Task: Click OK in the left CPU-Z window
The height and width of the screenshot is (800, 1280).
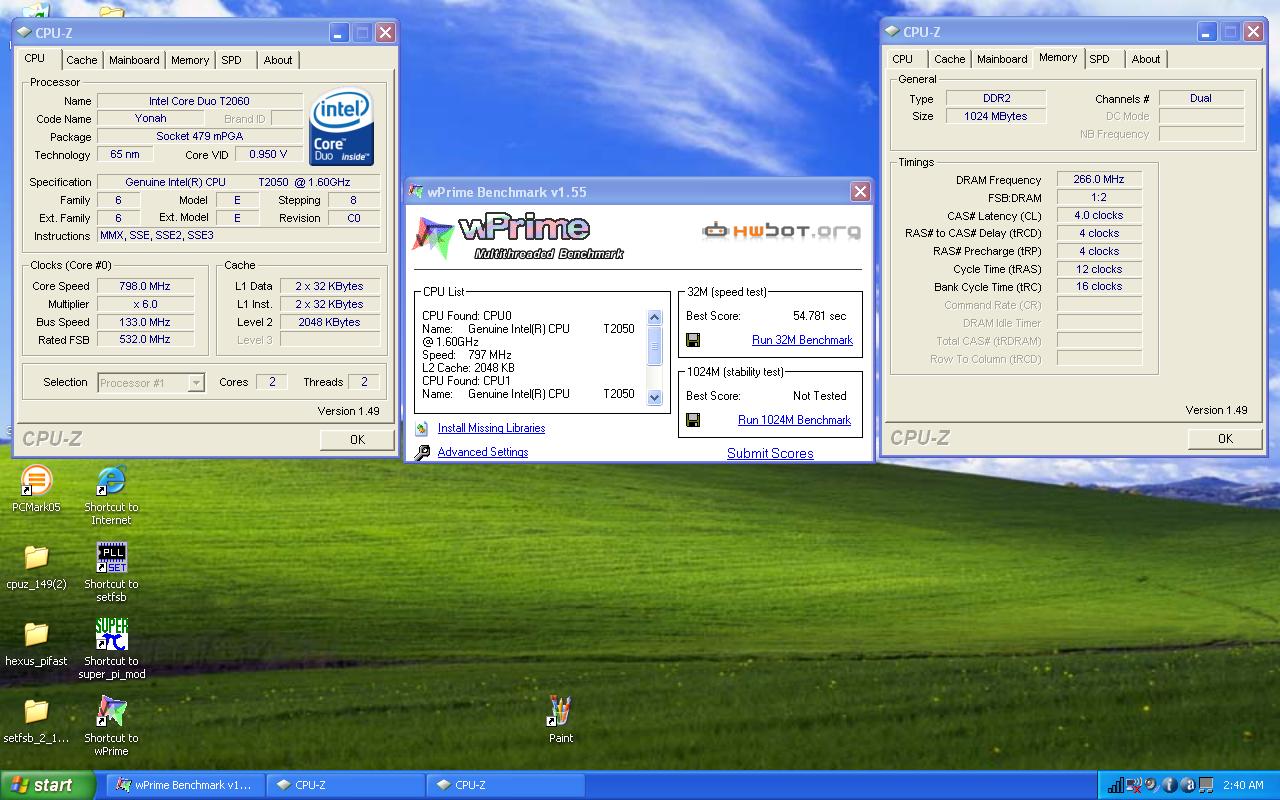Action: [357, 440]
